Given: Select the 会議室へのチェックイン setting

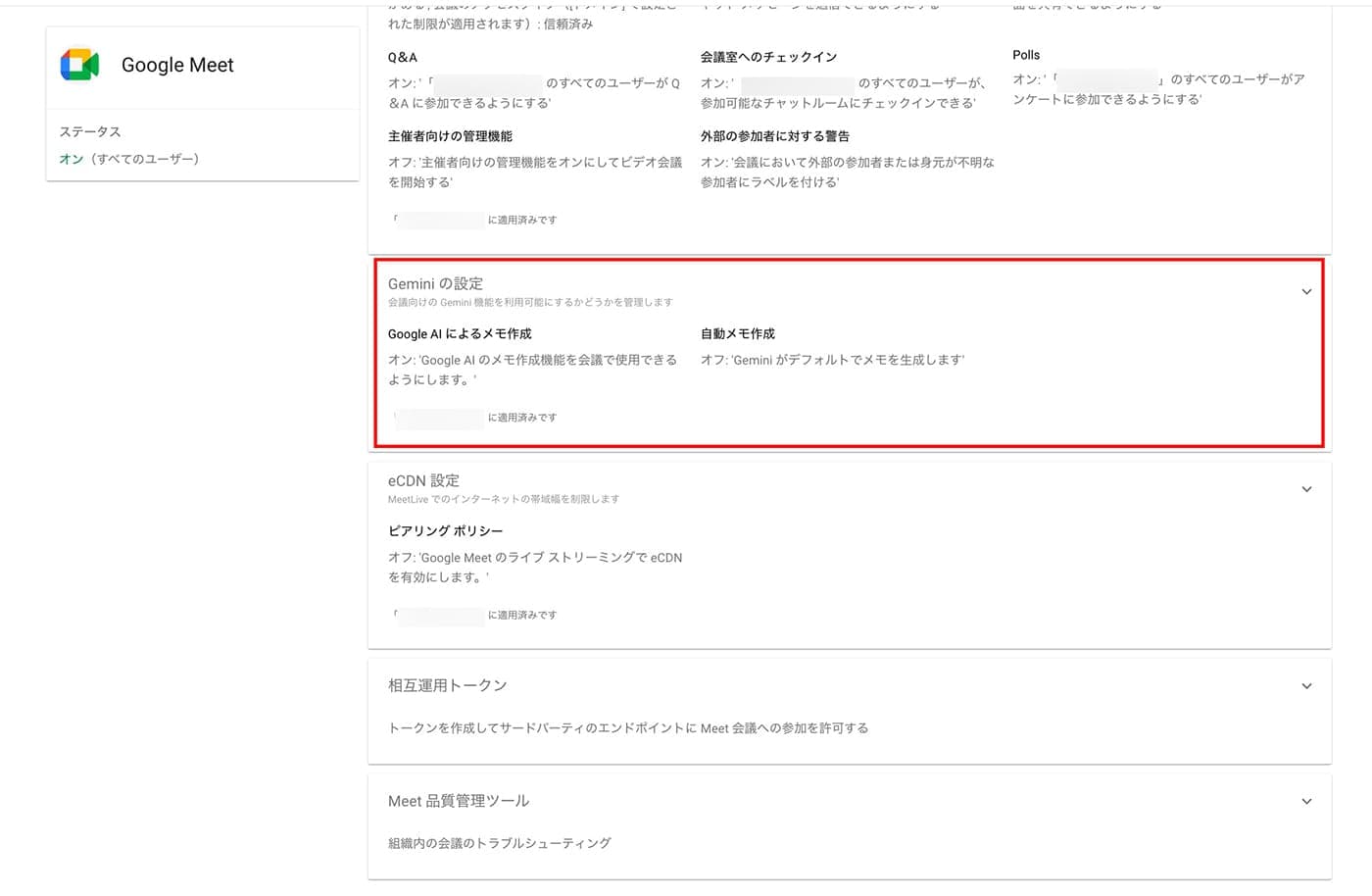Looking at the screenshot, I should (768, 57).
